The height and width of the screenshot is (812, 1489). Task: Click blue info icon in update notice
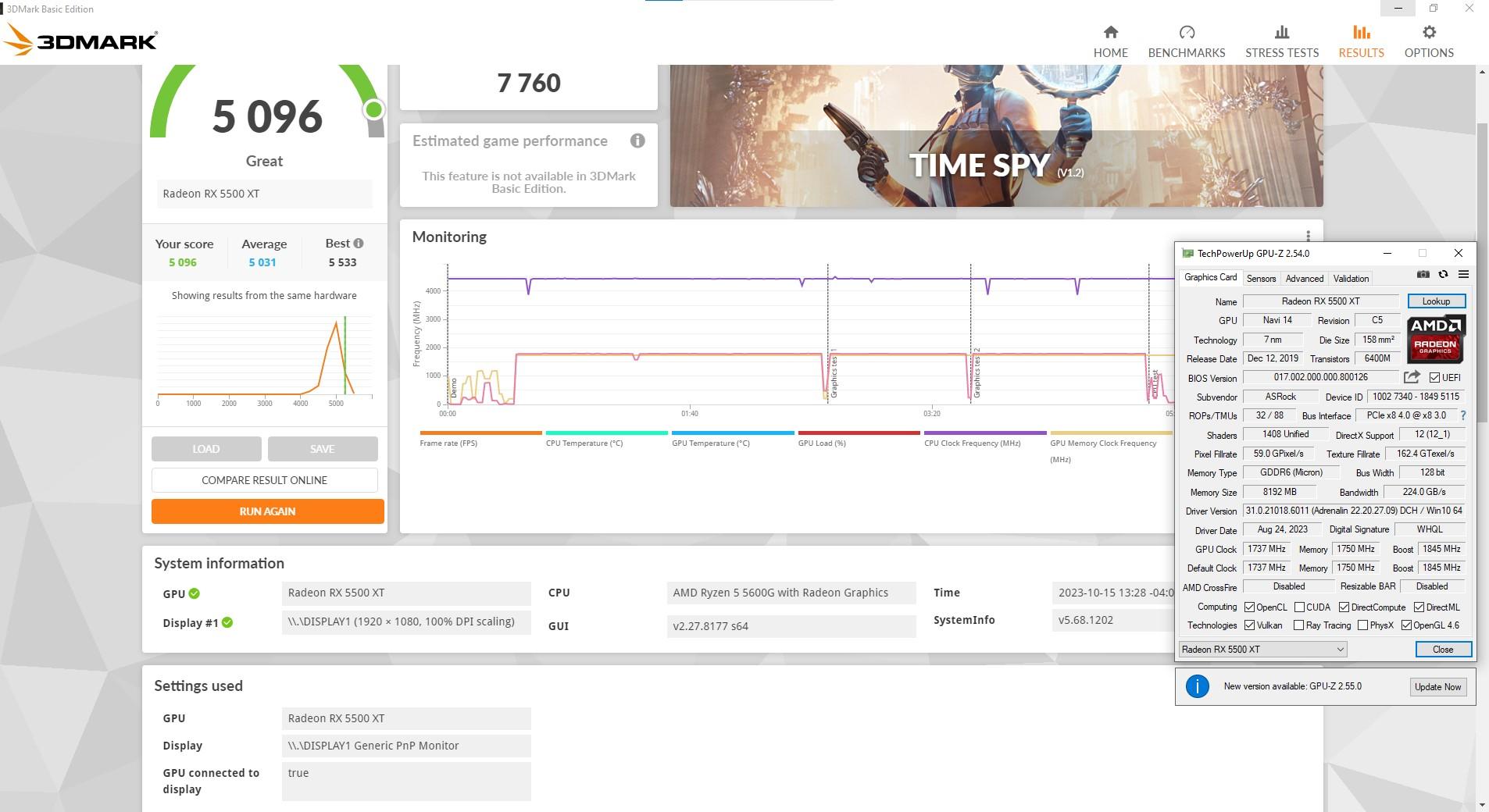click(1197, 686)
